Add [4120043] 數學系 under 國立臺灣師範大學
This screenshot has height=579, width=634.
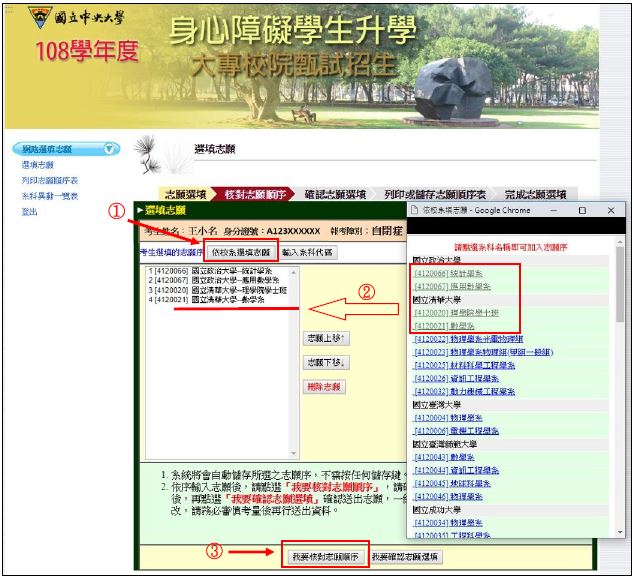coord(444,457)
